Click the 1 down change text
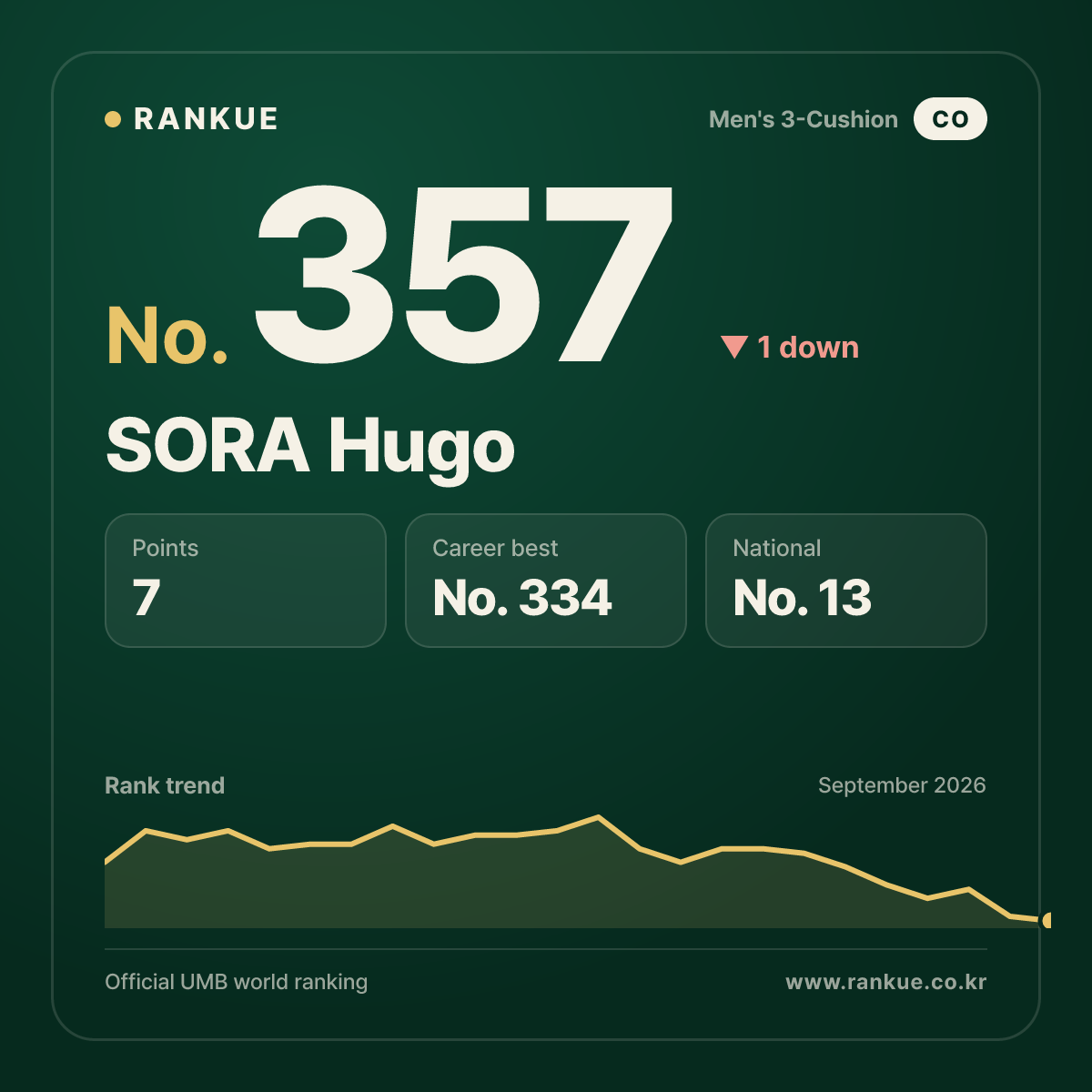 pyautogui.click(x=808, y=347)
